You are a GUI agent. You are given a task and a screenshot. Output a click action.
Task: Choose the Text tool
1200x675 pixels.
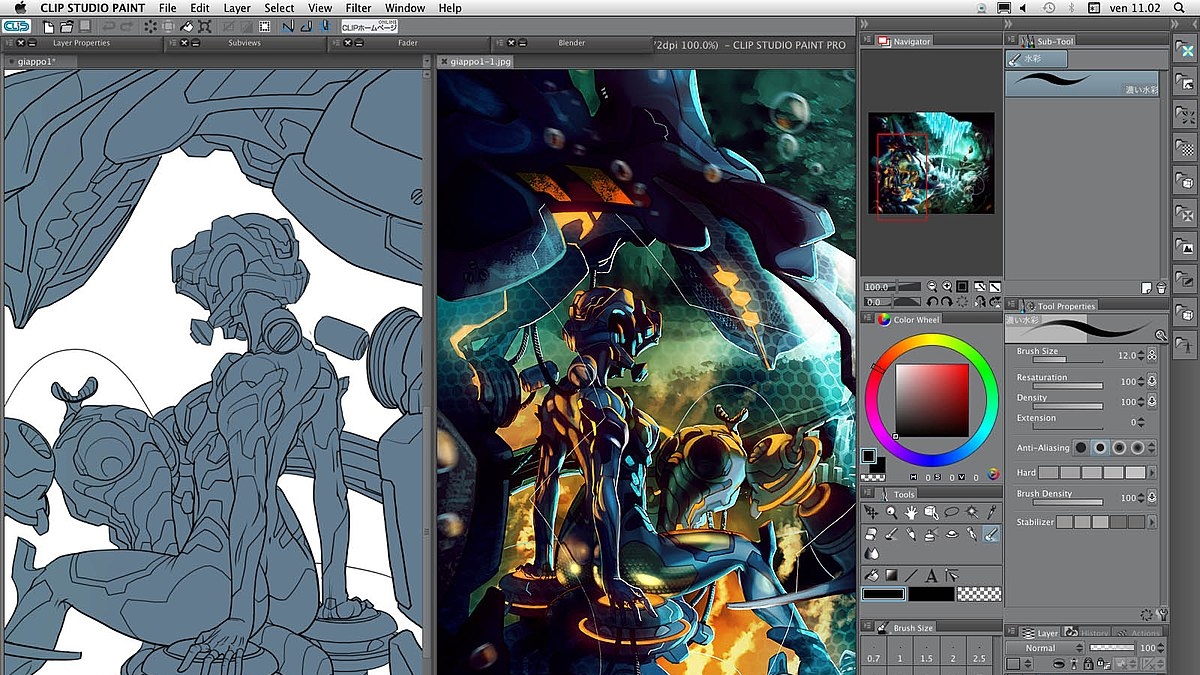pos(931,575)
